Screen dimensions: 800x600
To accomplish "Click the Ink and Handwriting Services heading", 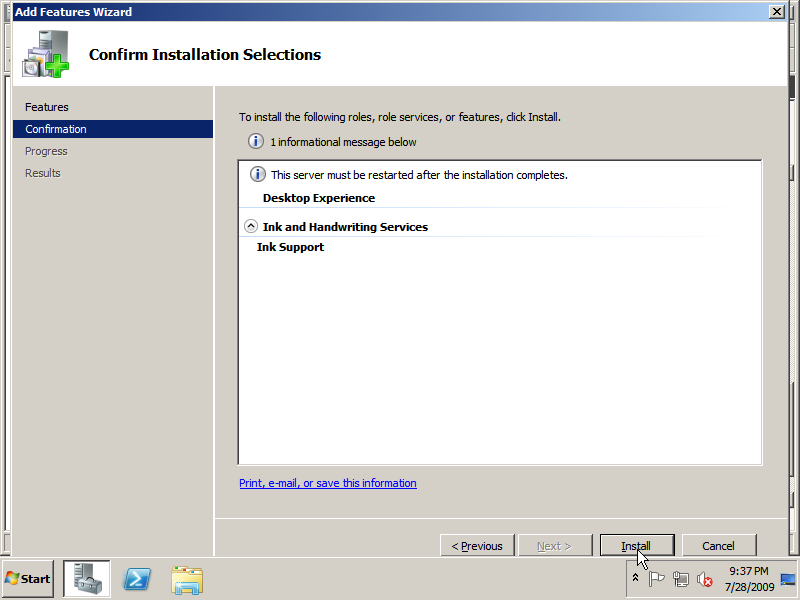I will coord(345,227).
